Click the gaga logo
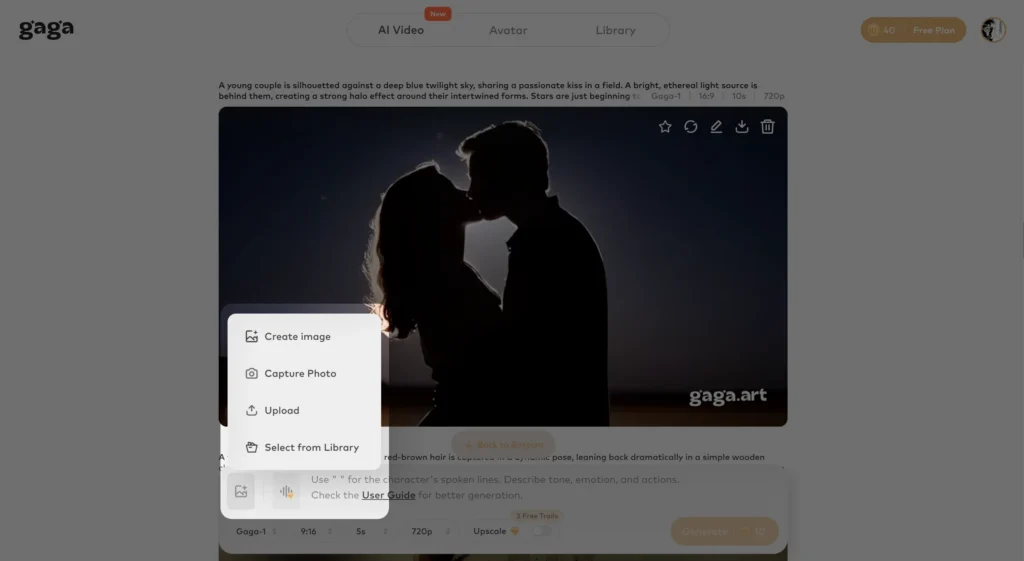The height and width of the screenshot is (561, 1024). click(x=46, y=29)
